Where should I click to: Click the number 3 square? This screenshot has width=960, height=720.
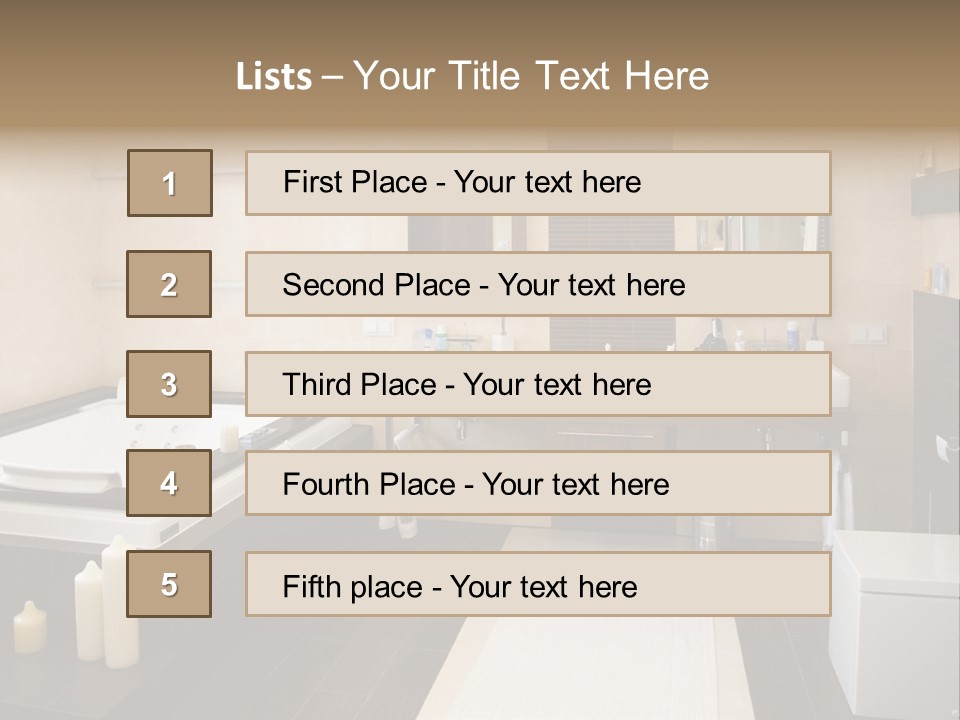click(x=169, y=384)
